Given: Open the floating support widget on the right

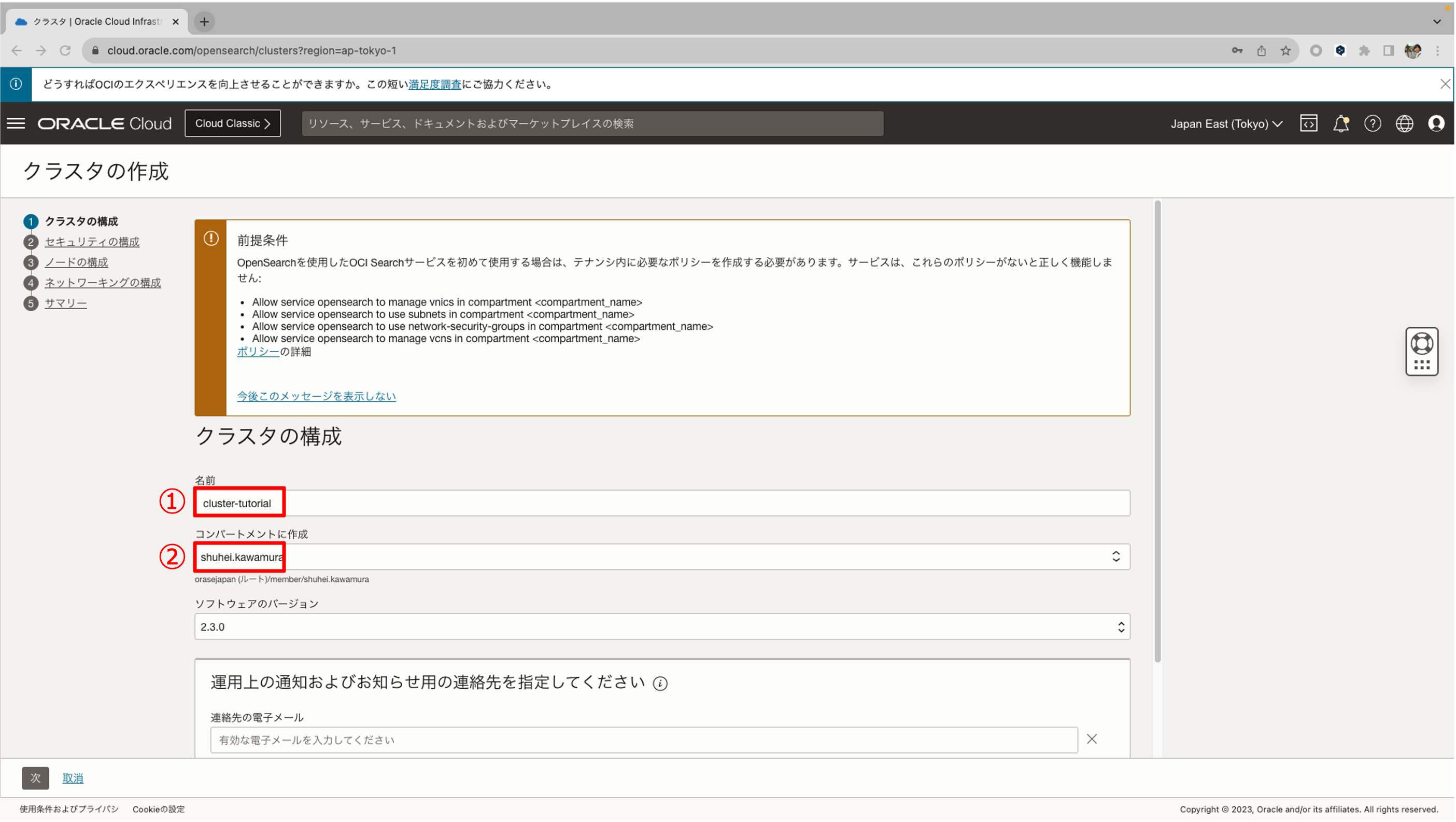Looking at the screenshot, I should 1422,351.
